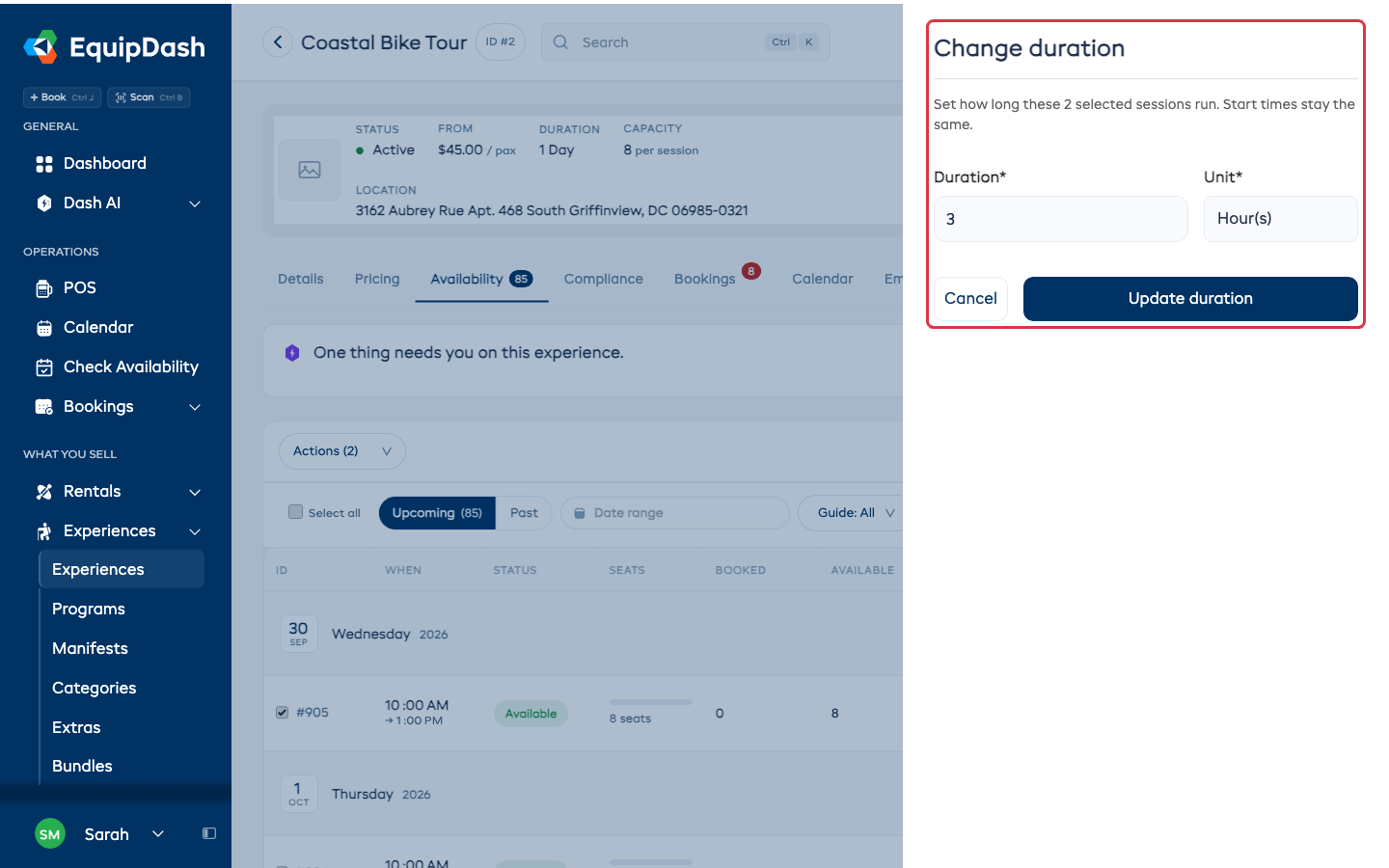The image size is (1389, 868).
Task: Expand the Dash AI submenu
Action: tap(195, 203)
